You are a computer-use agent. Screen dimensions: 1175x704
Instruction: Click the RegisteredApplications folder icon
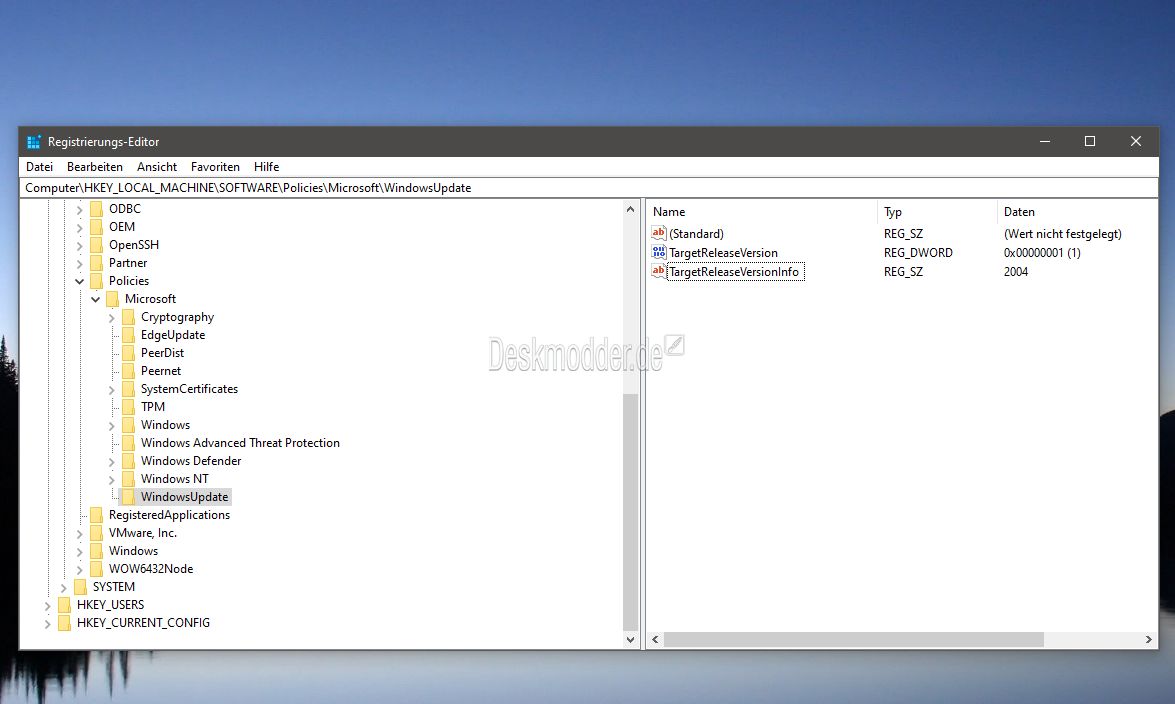point(96,515)
